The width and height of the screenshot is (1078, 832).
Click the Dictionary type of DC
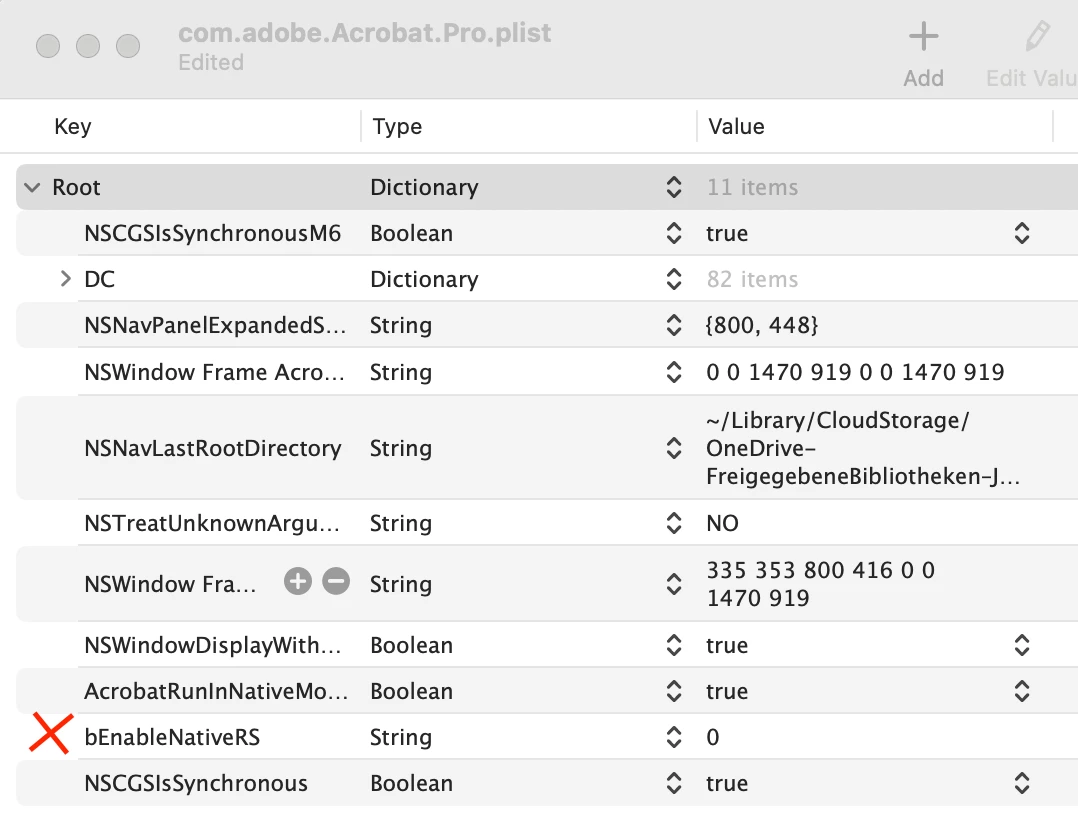pos(424,279)
